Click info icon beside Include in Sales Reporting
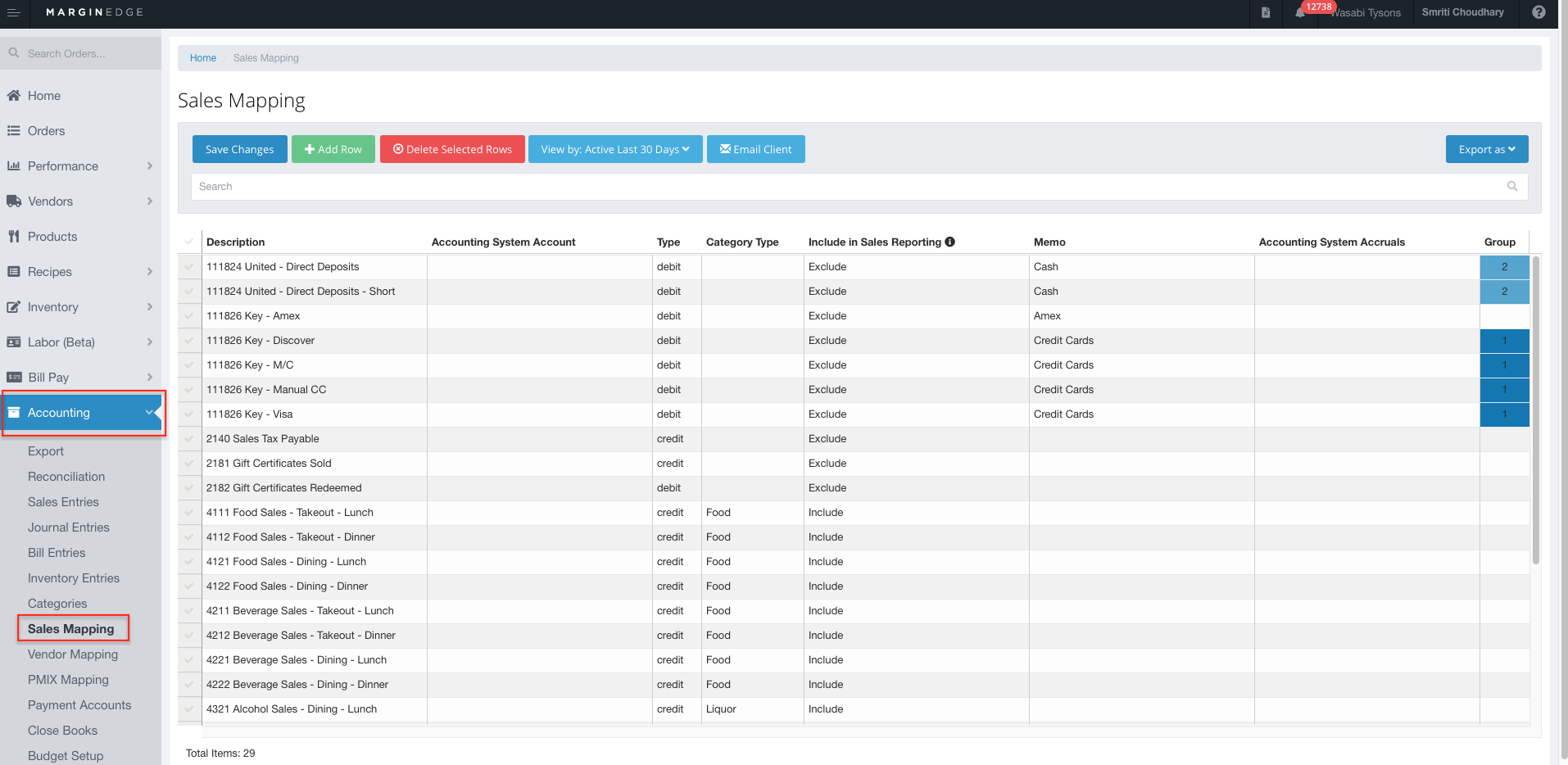Viewport: 1568px width, 765px height. (950, 242)
